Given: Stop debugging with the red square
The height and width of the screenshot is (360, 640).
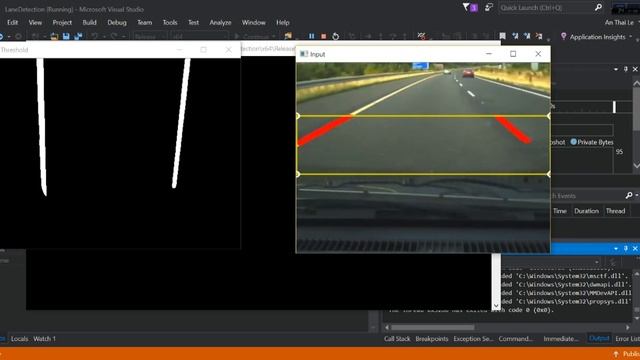Looking at the screenshot, I should point(324,36).
